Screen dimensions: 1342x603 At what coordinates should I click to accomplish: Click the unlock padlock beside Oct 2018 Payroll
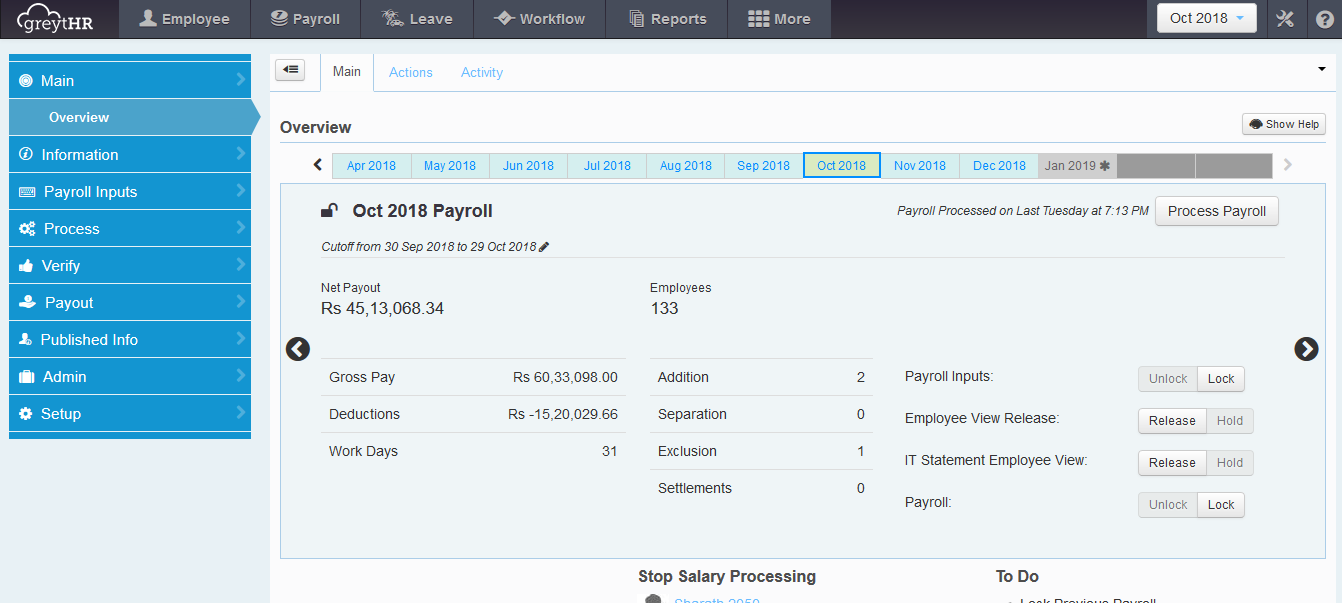(x=329, y=210)
